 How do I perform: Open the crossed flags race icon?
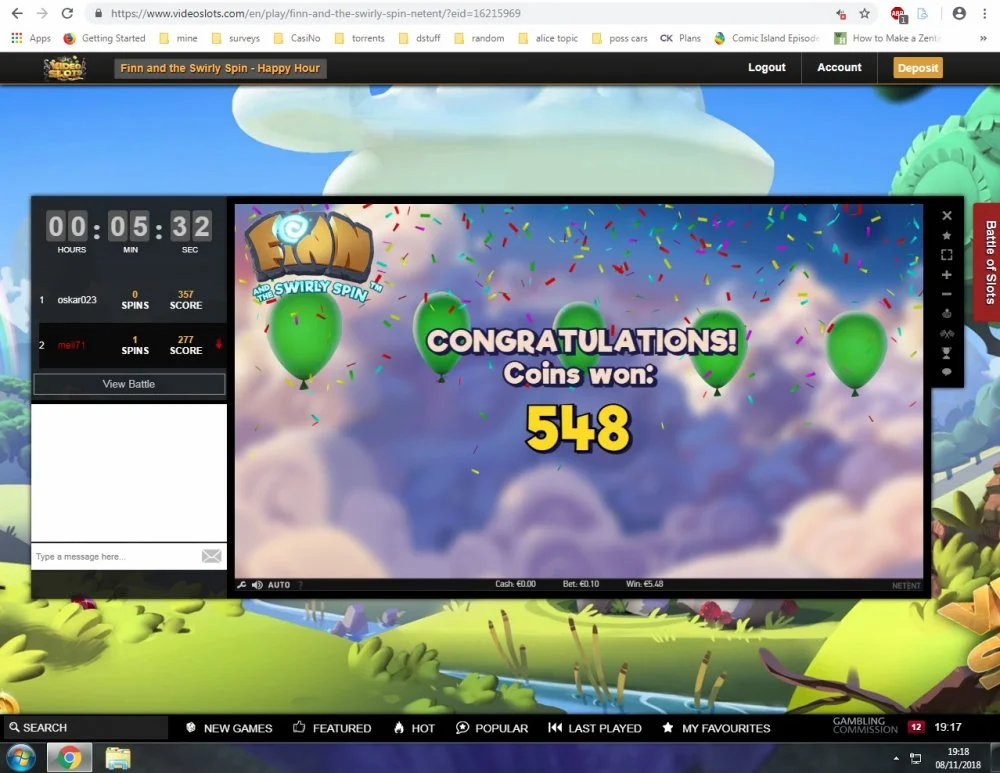click(x=947, y=334)
